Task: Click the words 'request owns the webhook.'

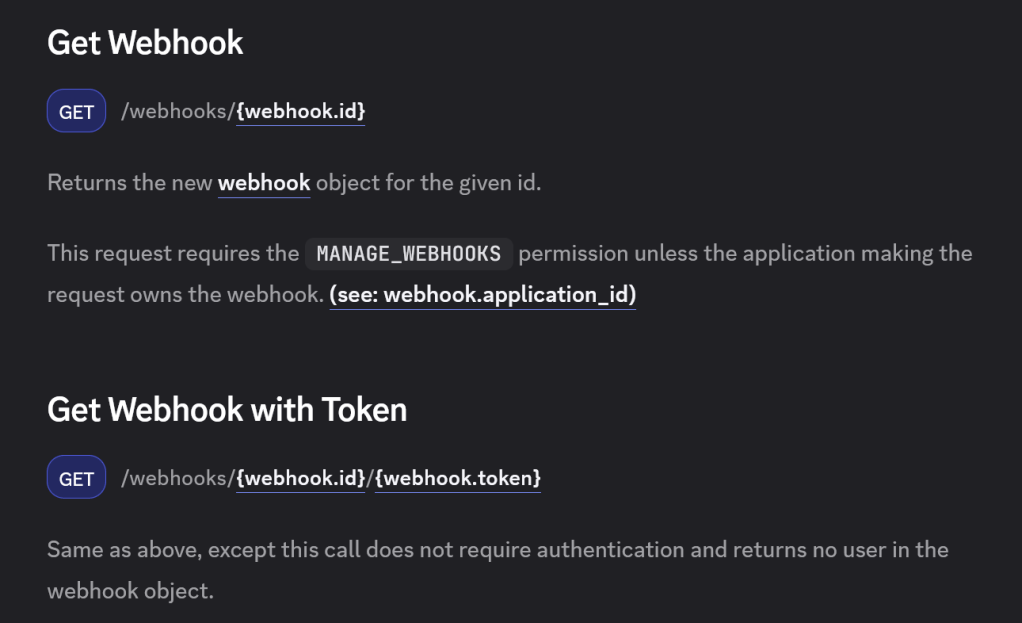Action: click(x=185, y=295)
